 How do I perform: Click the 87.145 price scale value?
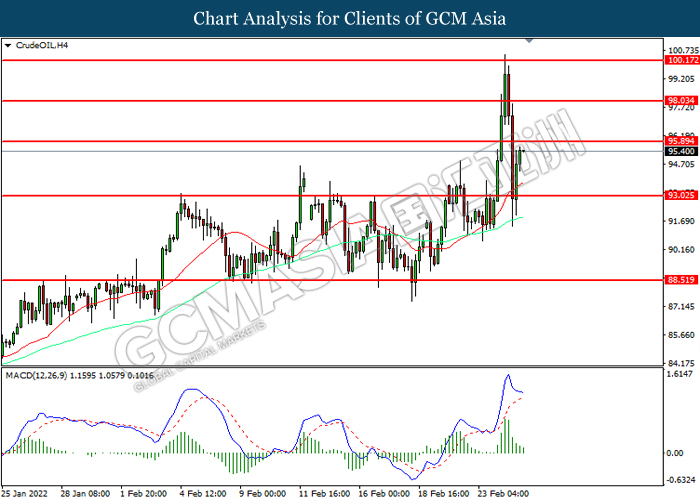(682, 306)
